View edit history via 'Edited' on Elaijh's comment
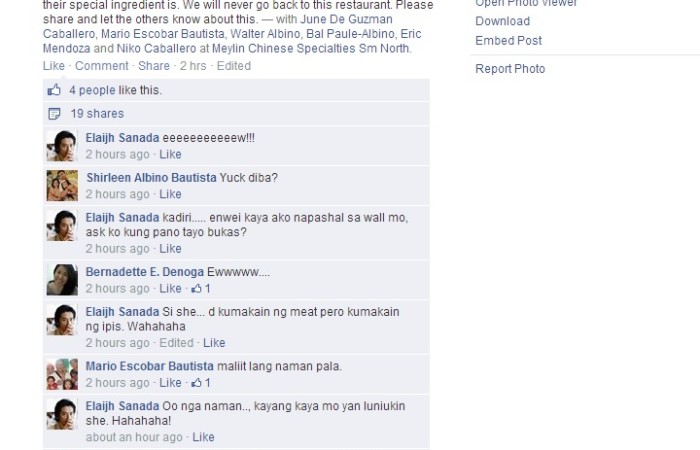 (x=177, y=343)
